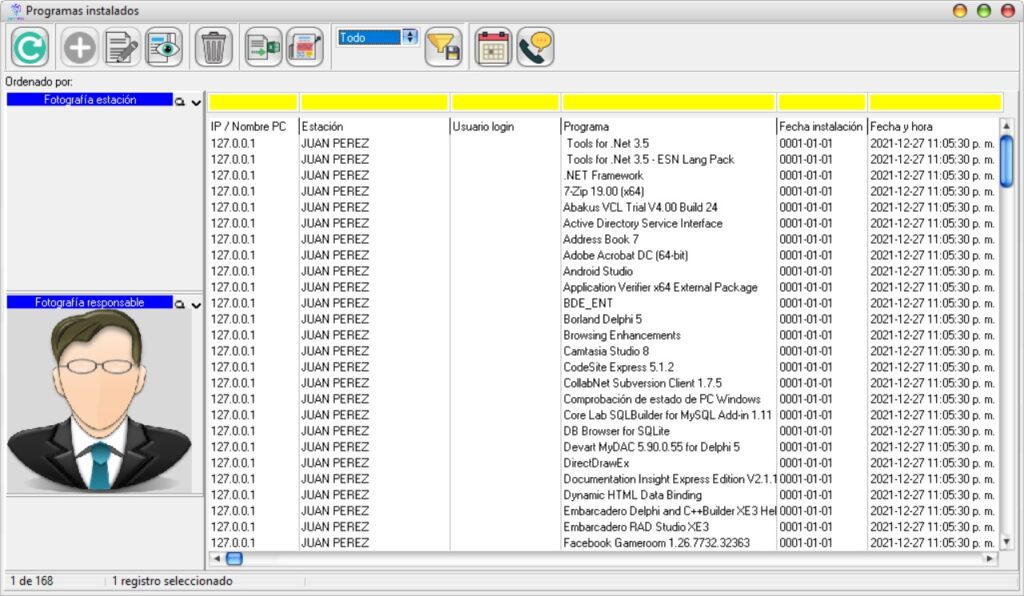Click the magnifier beside Fotografía estación
This screenshot has height=596, width=1024.
[x=180, y=102]
